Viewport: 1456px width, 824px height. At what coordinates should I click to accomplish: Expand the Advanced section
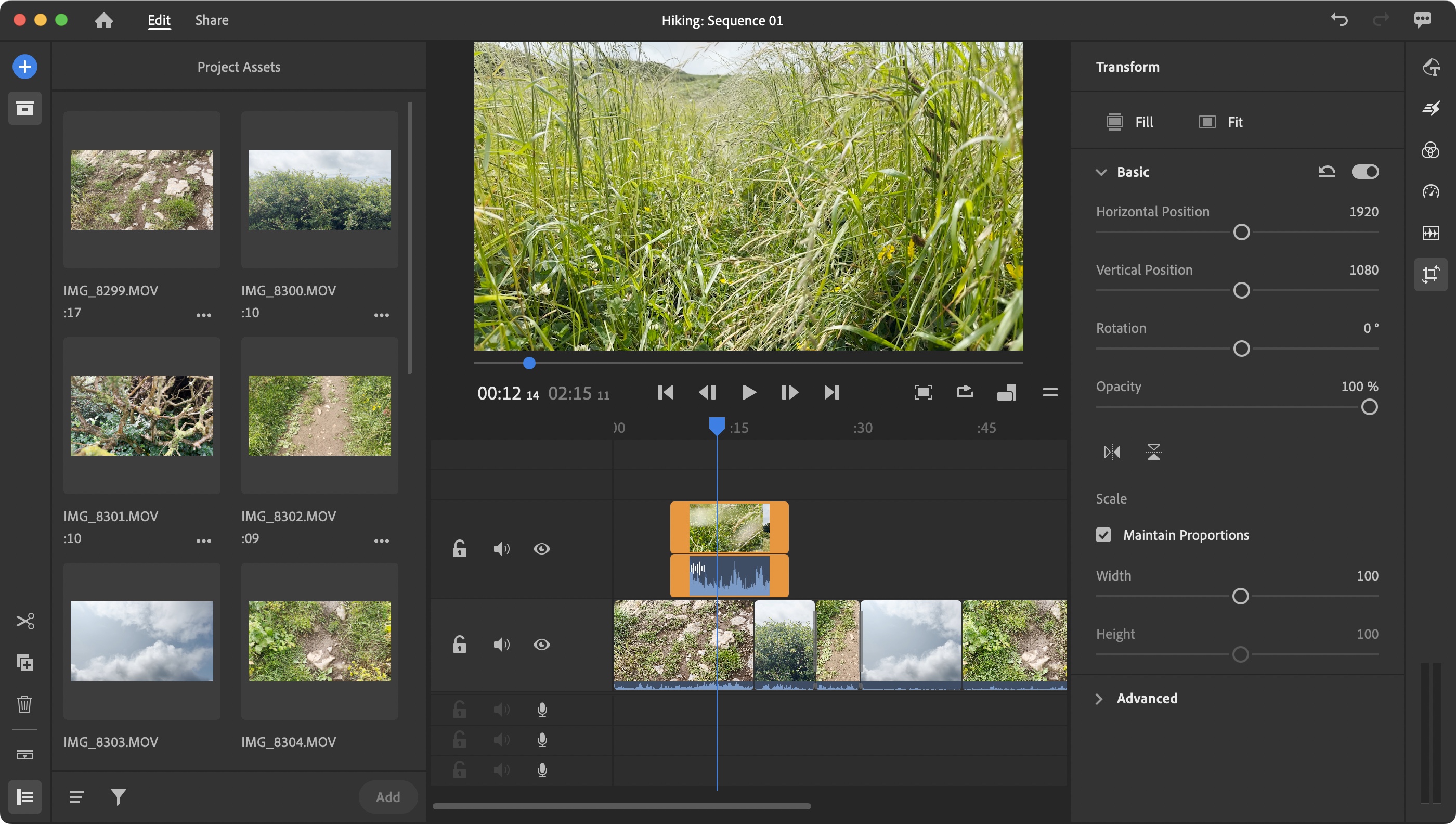tap(1099, 699)
